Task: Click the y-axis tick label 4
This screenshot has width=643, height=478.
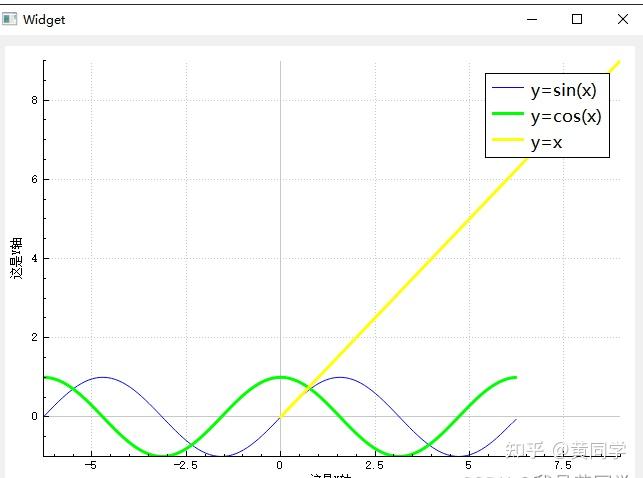Action: pos(34,258)
